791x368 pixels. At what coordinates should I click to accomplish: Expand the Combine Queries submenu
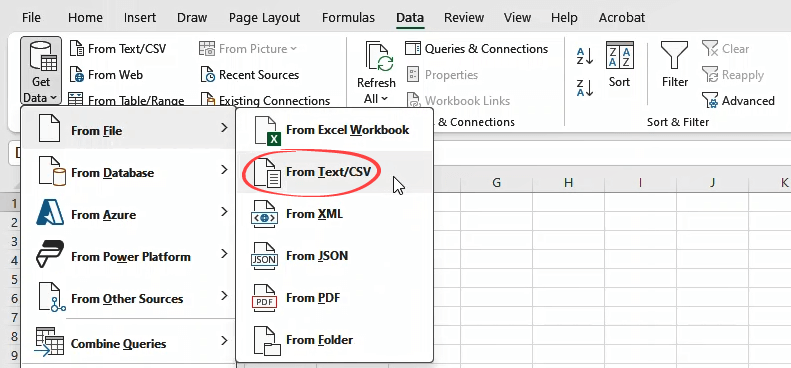(x=128, y=343)
